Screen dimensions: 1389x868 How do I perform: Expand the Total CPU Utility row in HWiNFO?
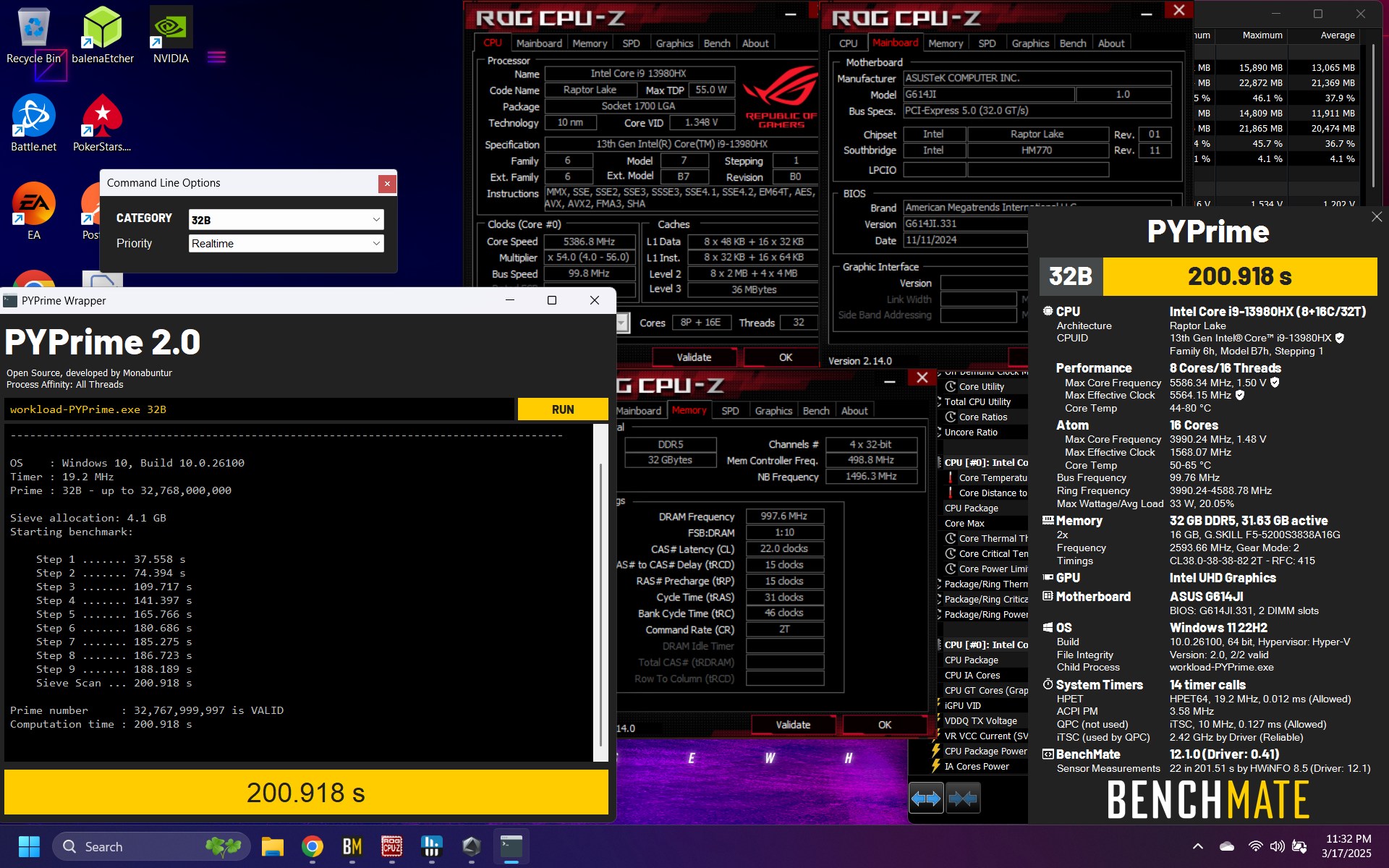click(940, 402)
